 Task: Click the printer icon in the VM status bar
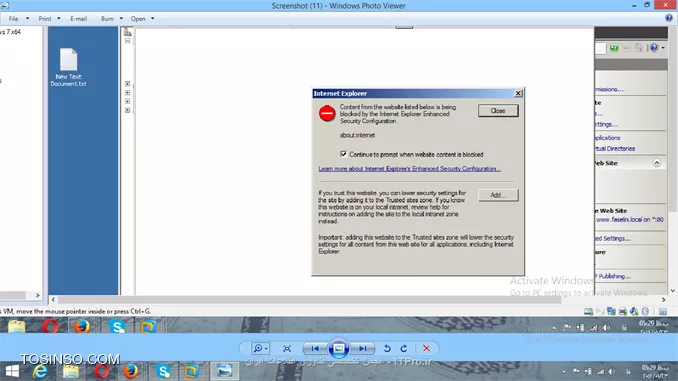[x=623, y=311]
